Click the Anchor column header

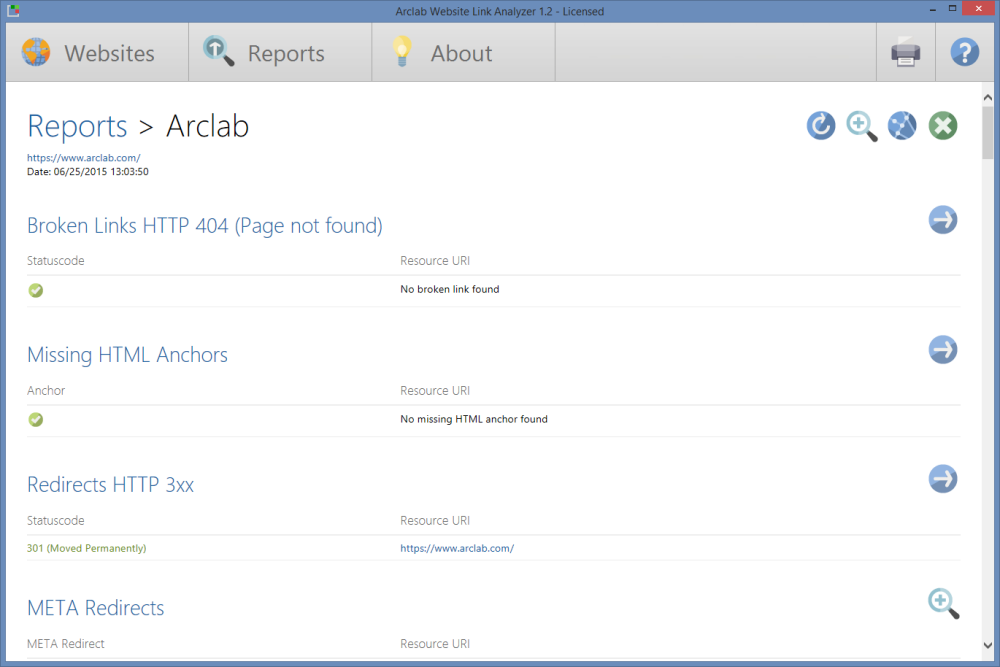pyautogui.click(x=46, y=390)
